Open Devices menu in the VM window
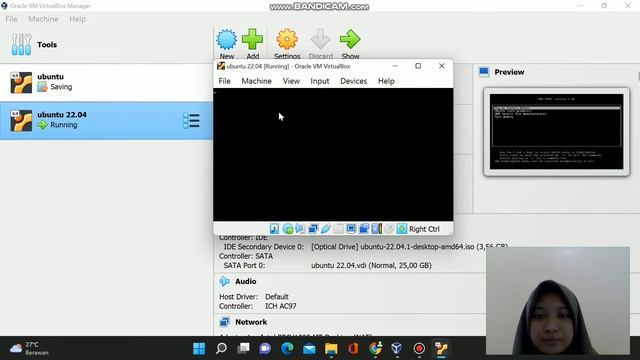Screen dimensions: 640x360 353,81
